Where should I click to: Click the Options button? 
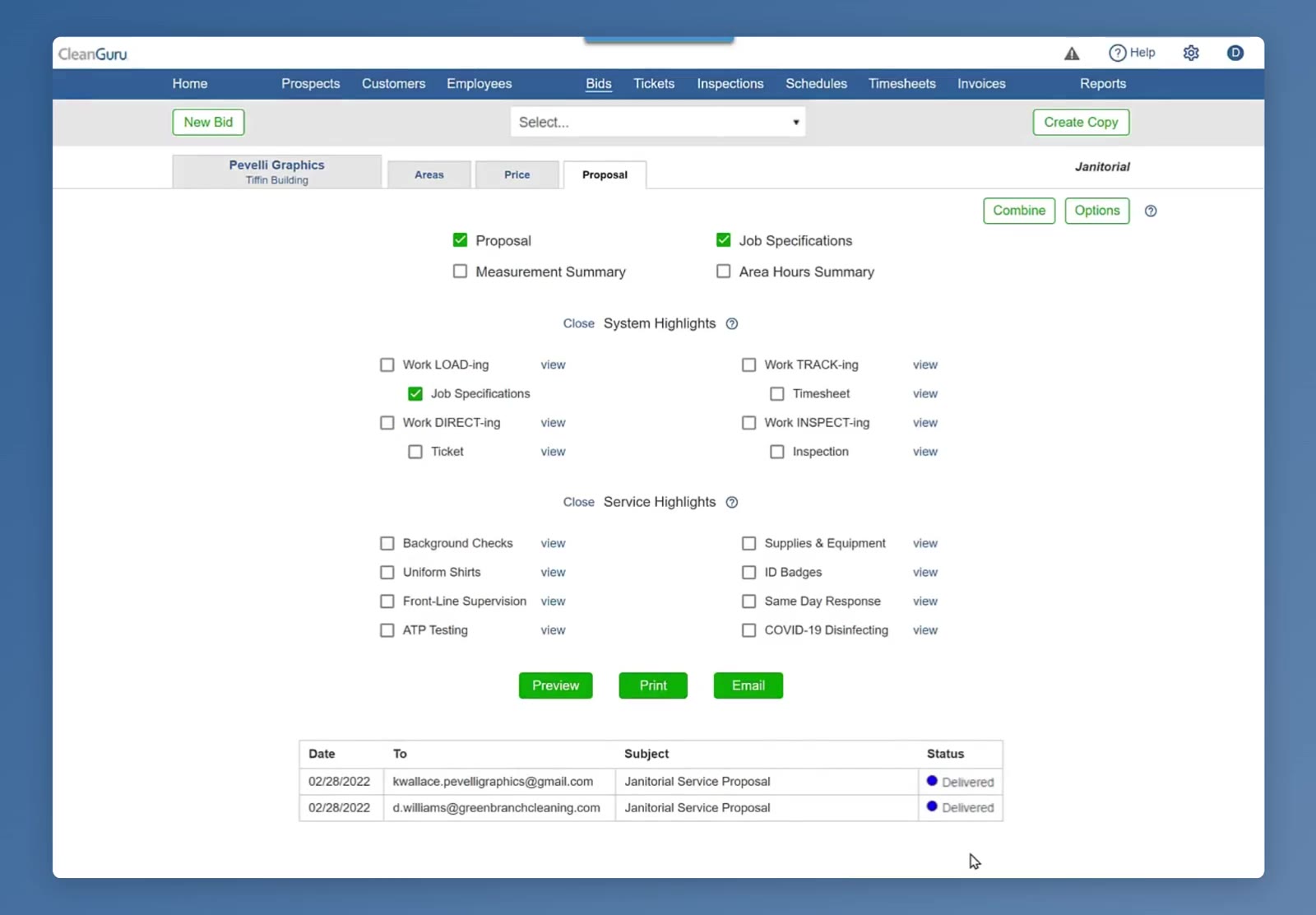(1097, 211)
